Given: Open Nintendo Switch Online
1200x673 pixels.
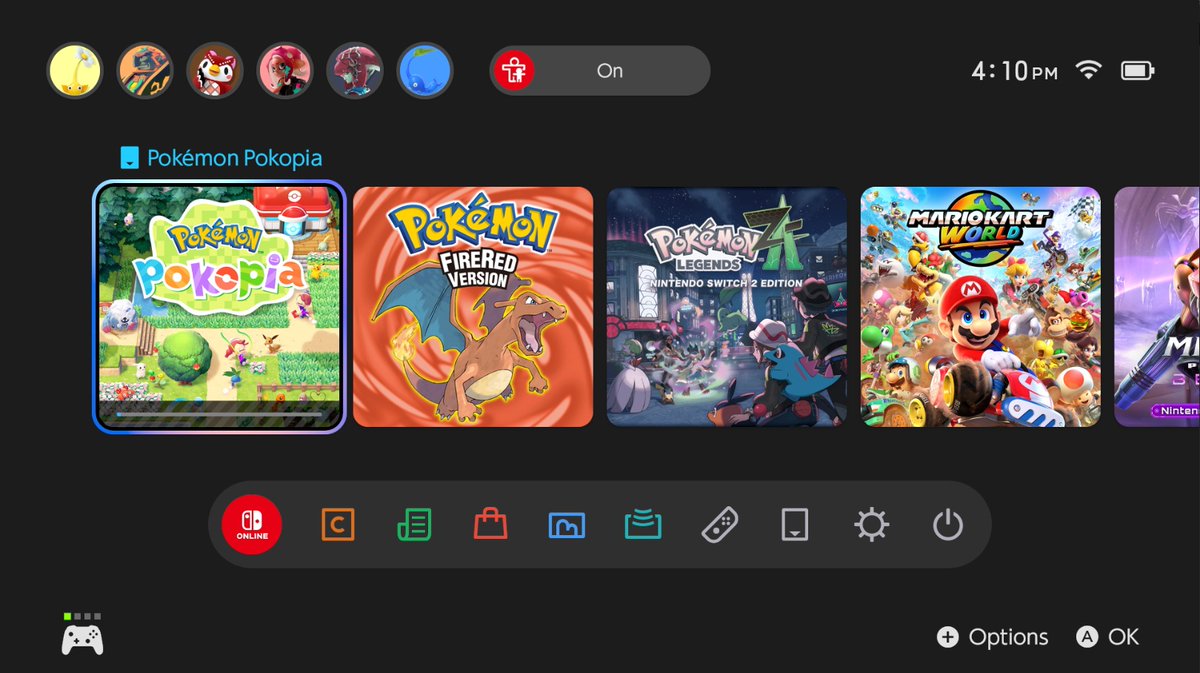Looking at the screenshot, I should click(x=252, y=524).
